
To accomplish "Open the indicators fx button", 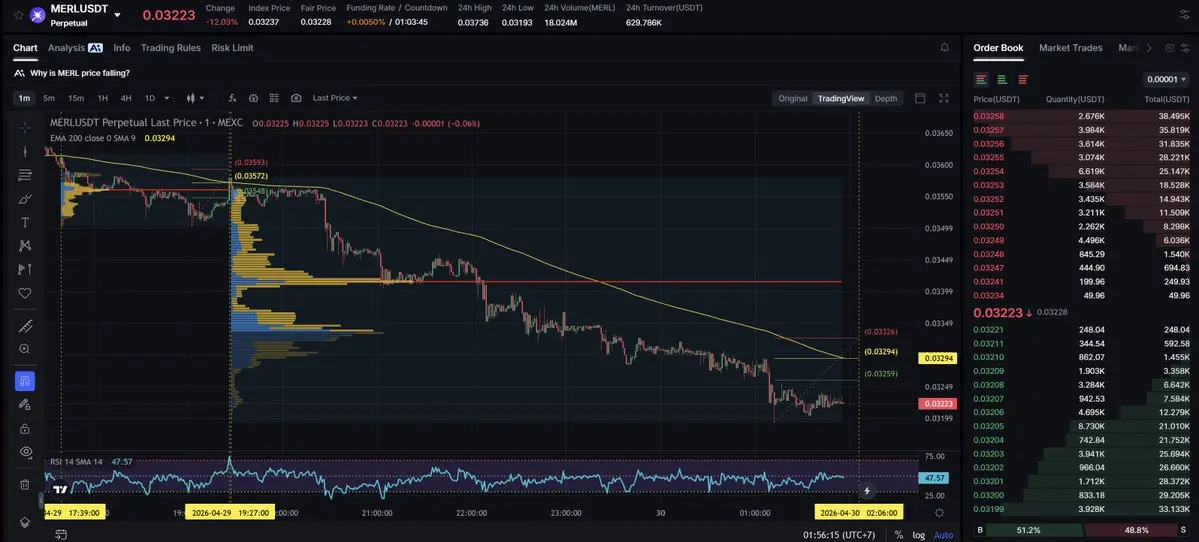I will tap(232, 98).
